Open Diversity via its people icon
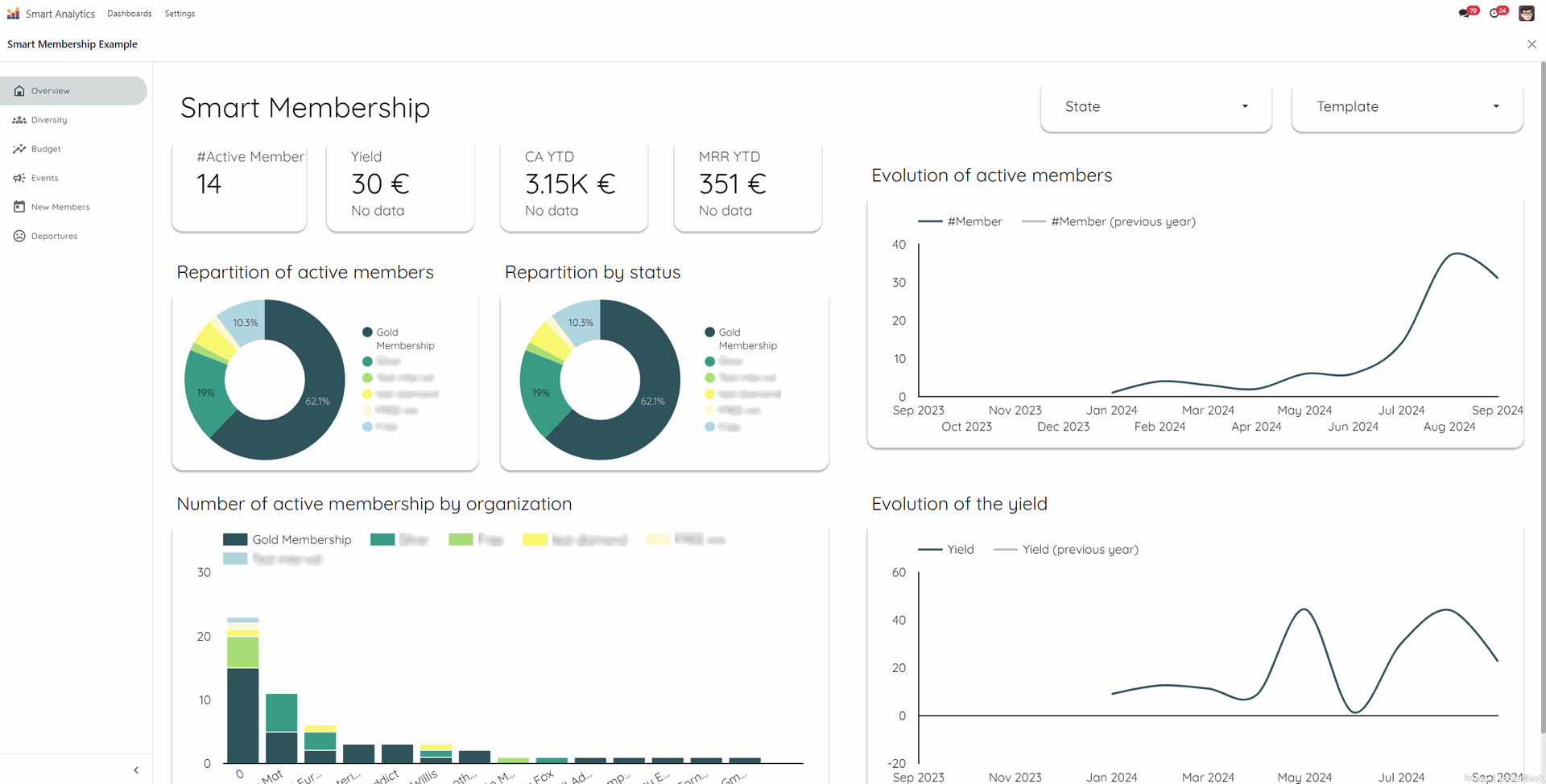Image resolution: width=1546 pixels, height=784 pixels. (19, 120)
